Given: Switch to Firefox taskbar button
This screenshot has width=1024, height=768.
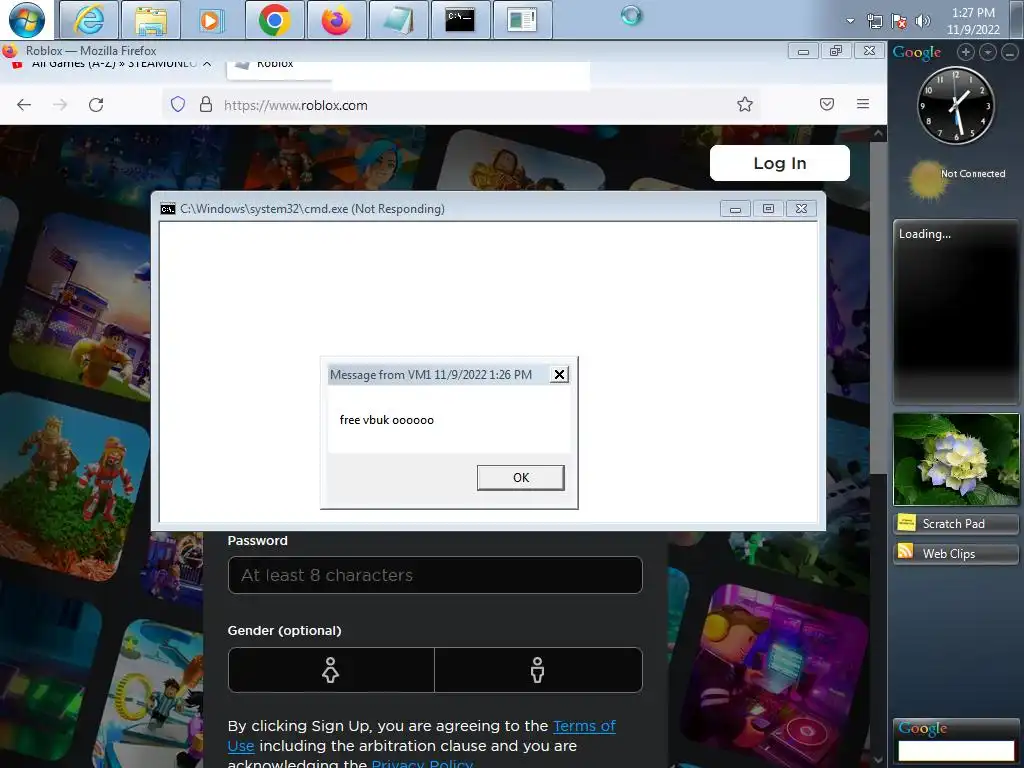Looking at the screenshot, I should pos(336,20).
